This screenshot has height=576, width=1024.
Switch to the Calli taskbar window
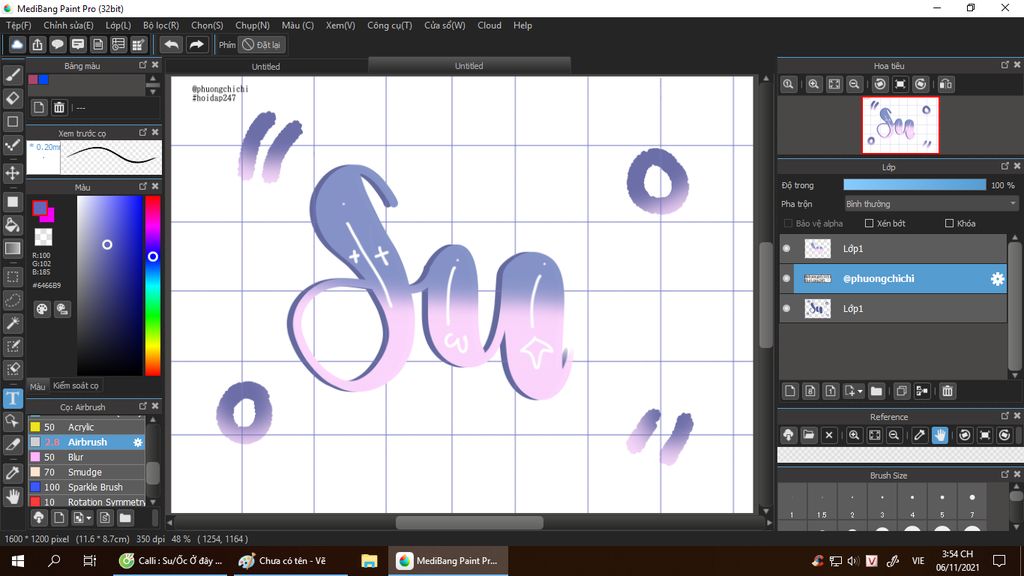pyautogui.click(x=171, y=561)
